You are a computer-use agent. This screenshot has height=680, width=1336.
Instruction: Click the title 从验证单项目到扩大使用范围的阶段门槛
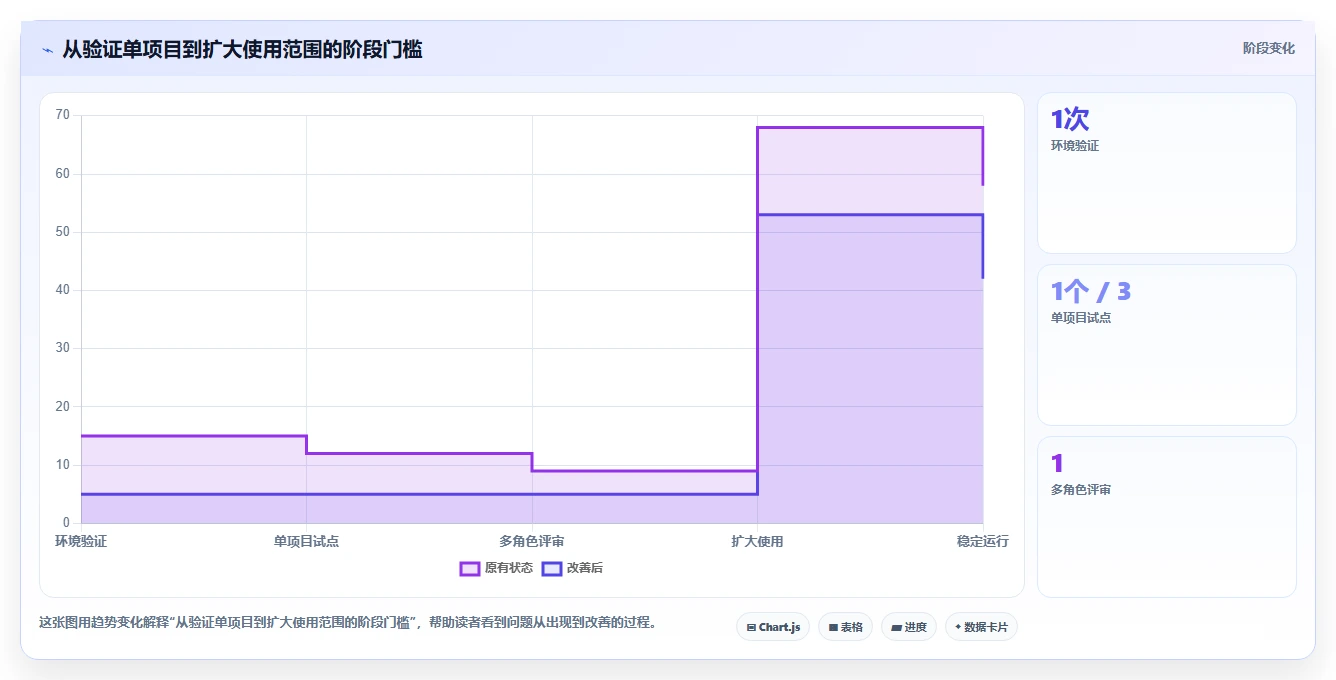tap(242, 49)
